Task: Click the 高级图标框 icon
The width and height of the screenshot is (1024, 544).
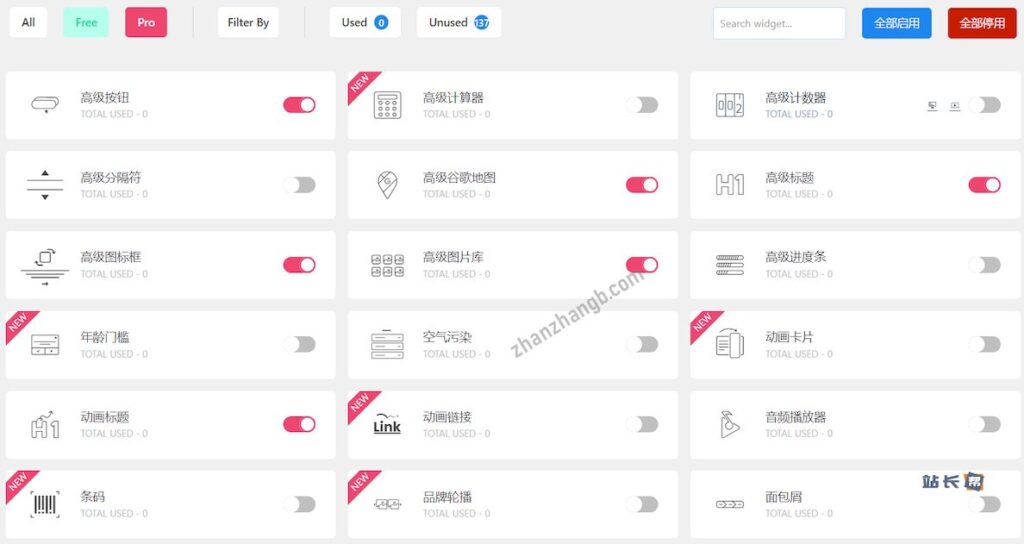Action: (x=45, y=266)
